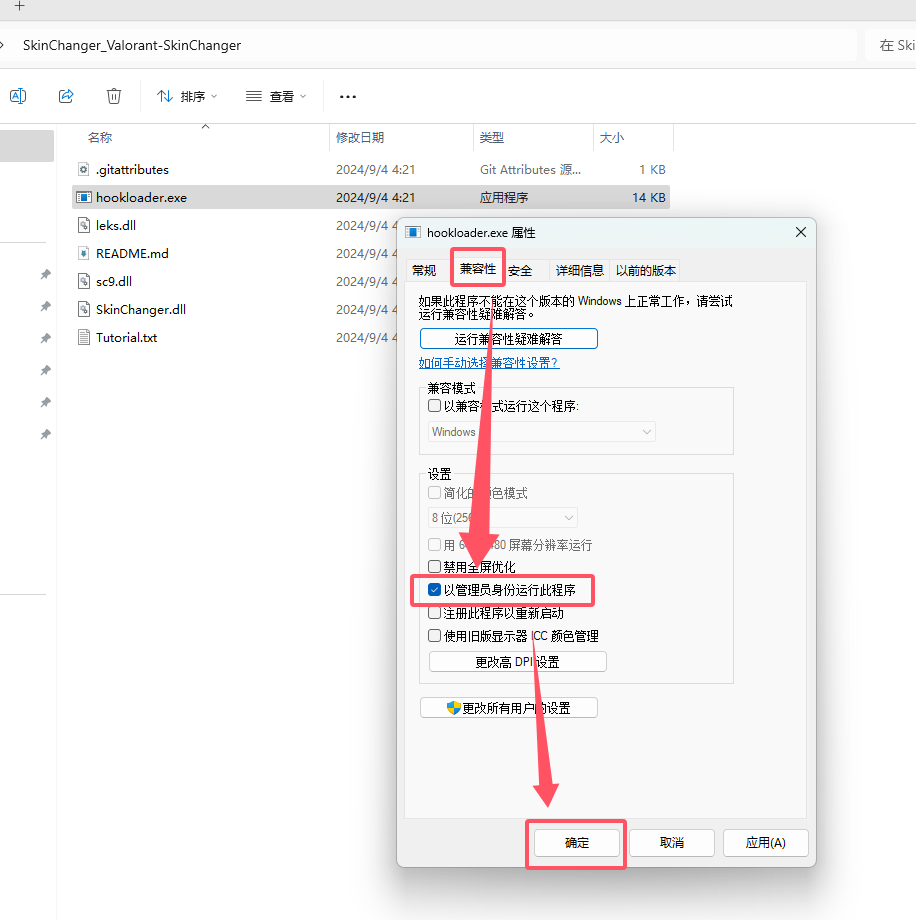Select the file named README.md

coord(132,253)
